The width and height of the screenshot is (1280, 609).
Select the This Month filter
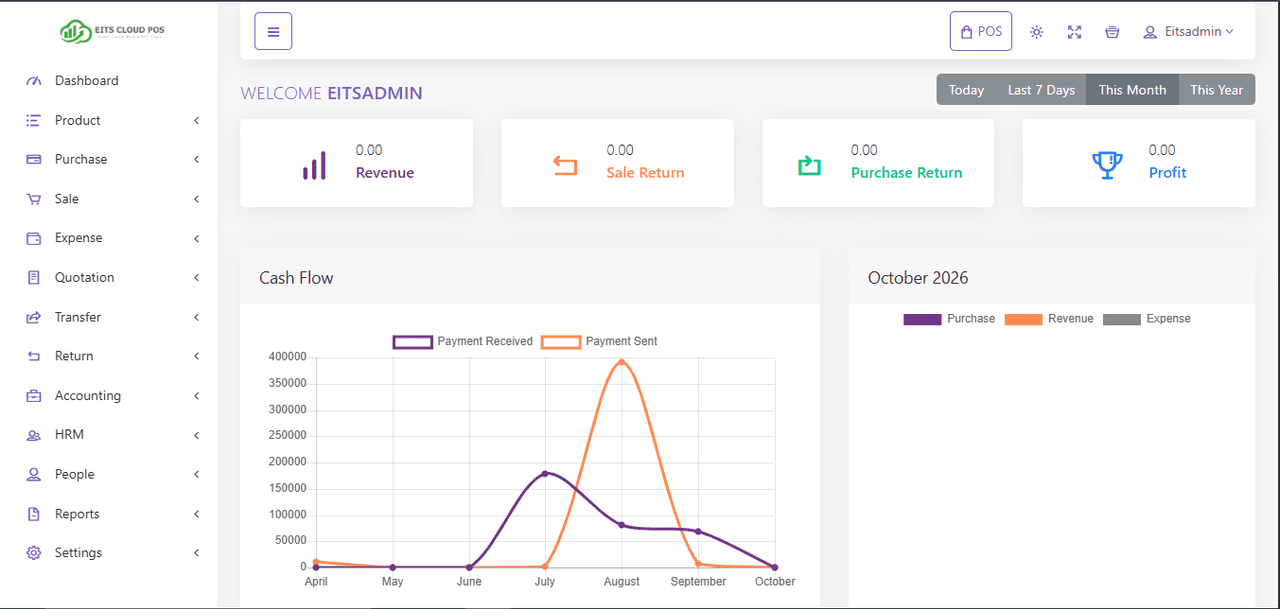point(1132,90)
